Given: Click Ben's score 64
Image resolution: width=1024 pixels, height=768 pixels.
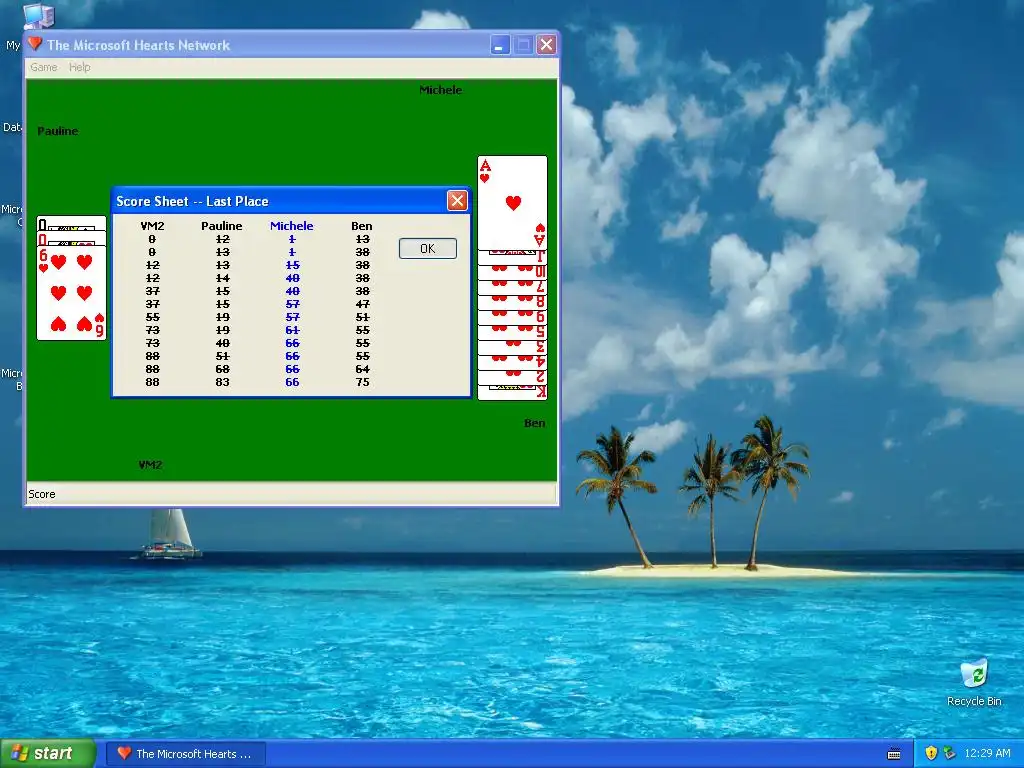Looking at the screenshot, I should point(362,369).
